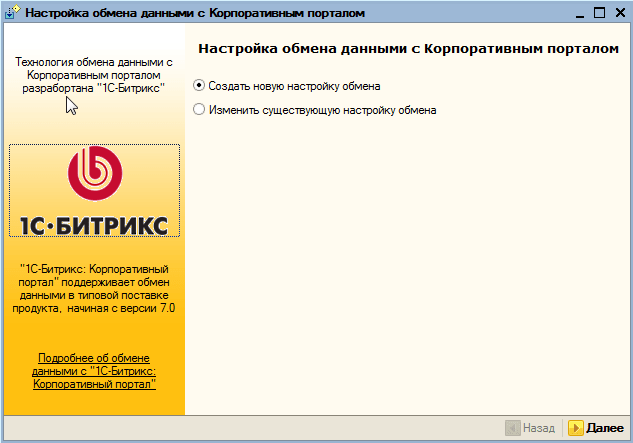
Task: Click the yellow arrow icon beside Далее
Action: (x=575, y=428)
